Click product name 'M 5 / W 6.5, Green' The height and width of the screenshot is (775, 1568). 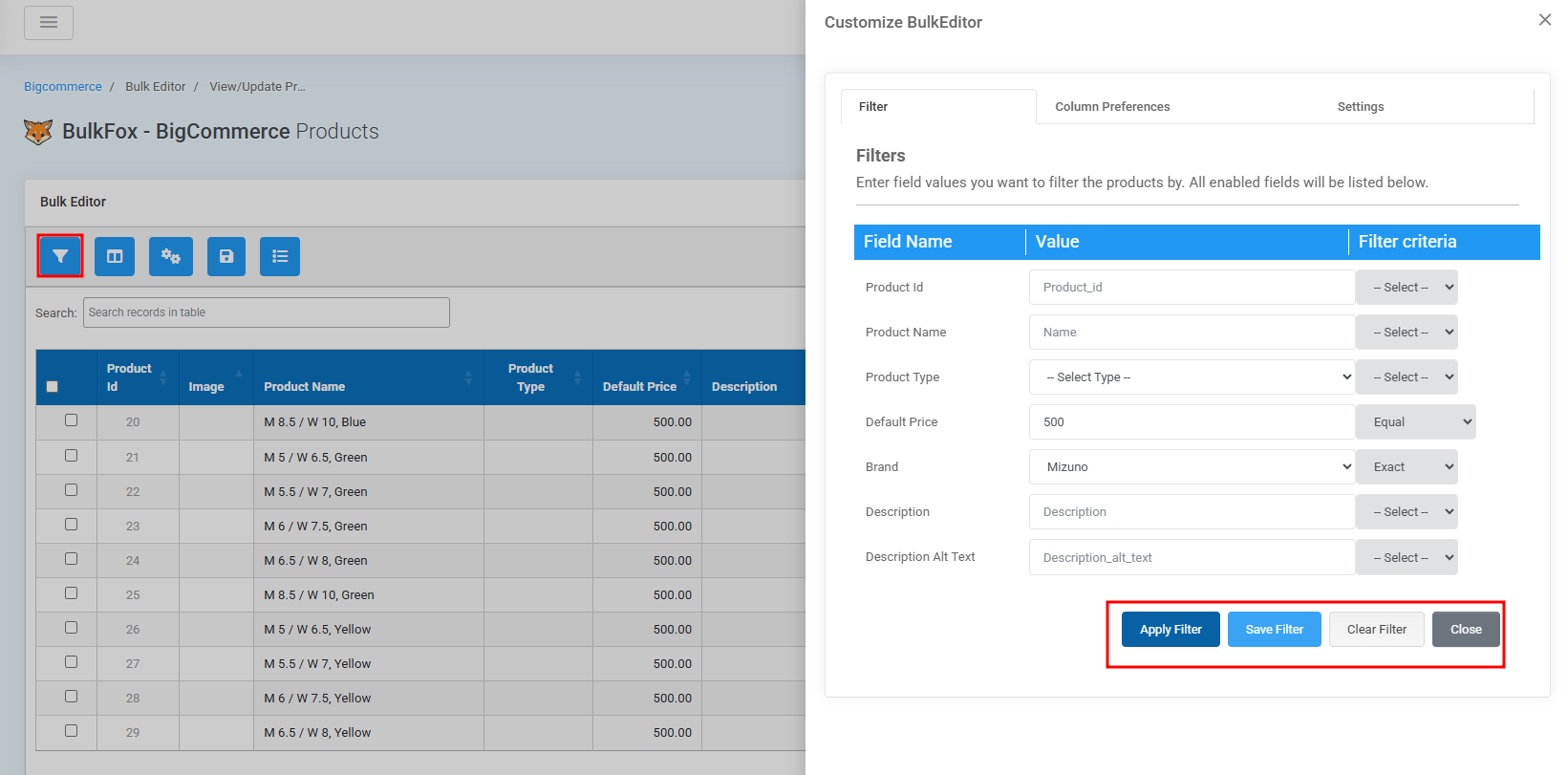point(316,458)
